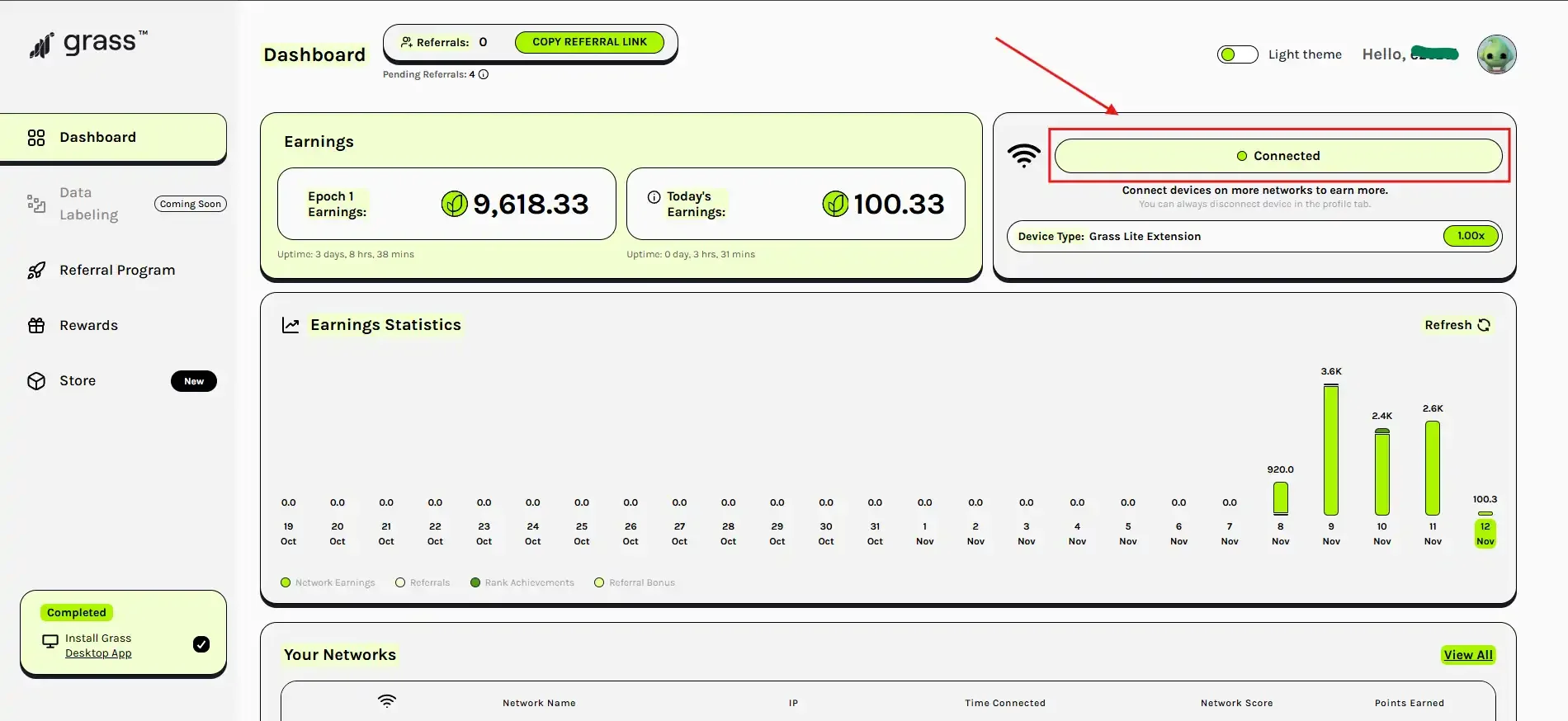Click the 3.6K value label in chart
Viewport: 1568px width, 721px height.
click(1331, 371)
